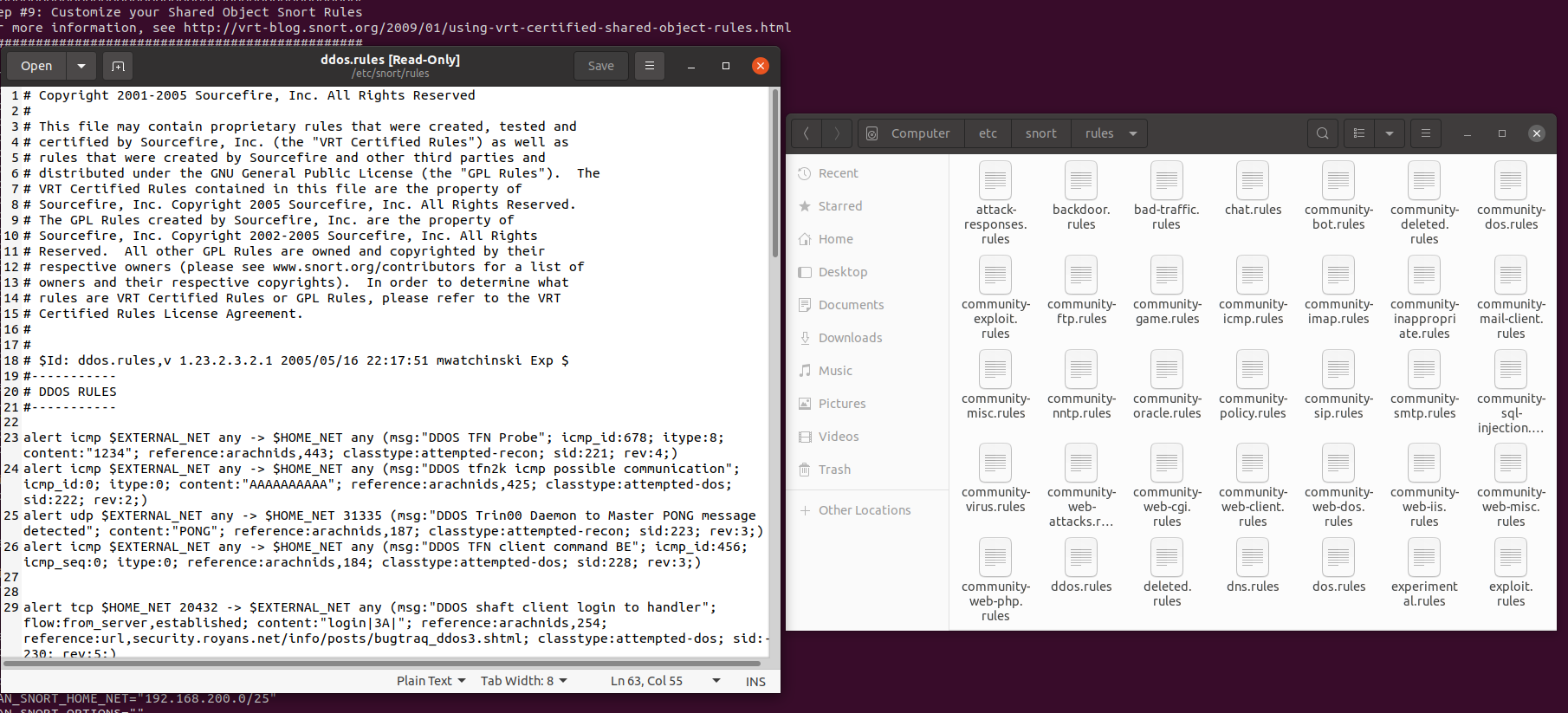The height and width of the screenshot is (713, 1568).
Task: Click the Open button in gedit
Action: (x=36, y=66)
